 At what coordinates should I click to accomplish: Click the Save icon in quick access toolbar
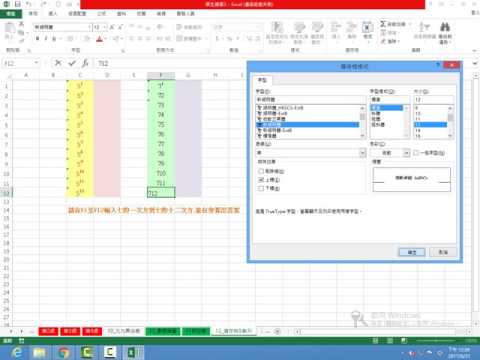[x=17, y=4]
